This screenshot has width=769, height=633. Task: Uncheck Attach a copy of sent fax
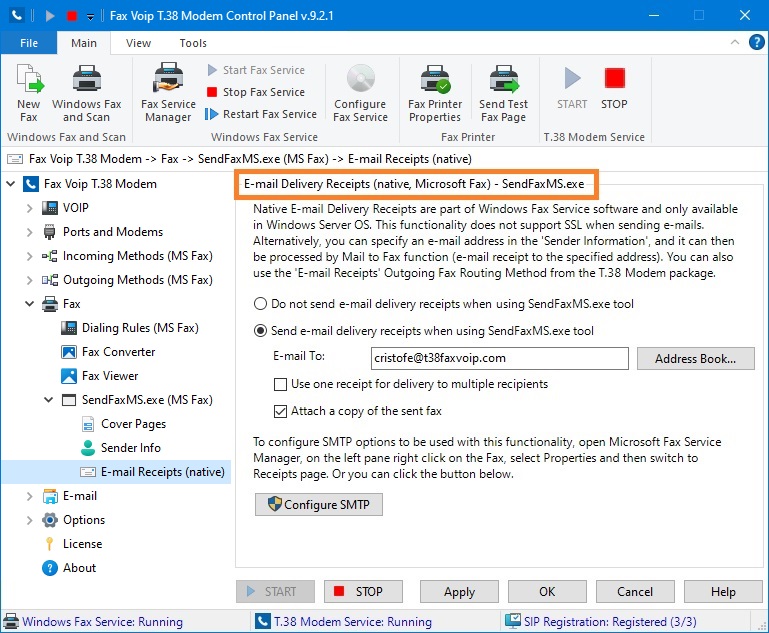pyautogui.click(x=280, y=411)
